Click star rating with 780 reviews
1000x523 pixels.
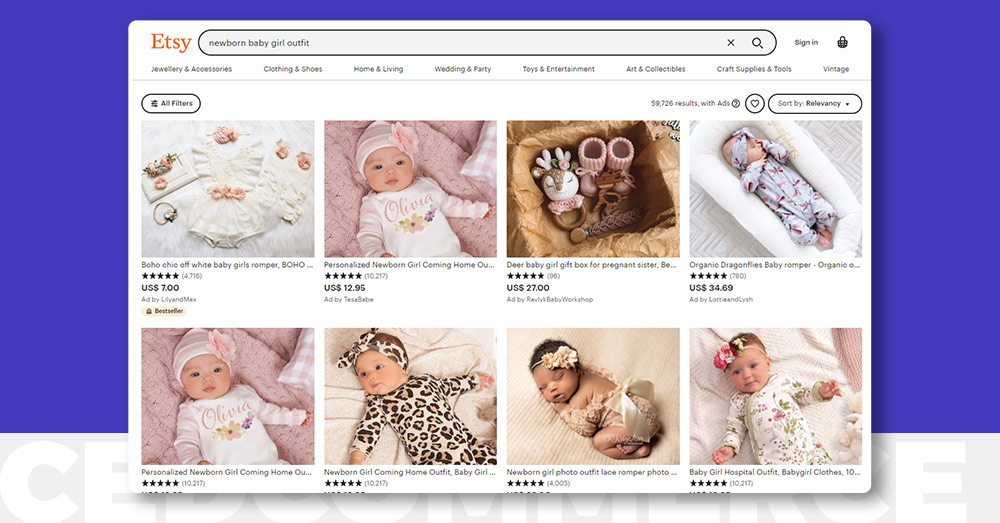tap(717, 276)
